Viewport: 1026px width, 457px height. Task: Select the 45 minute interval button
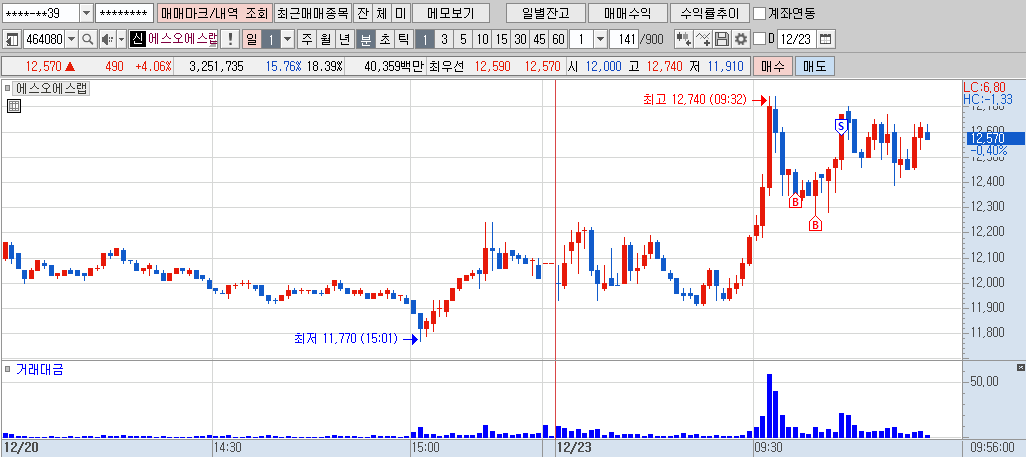539,39
